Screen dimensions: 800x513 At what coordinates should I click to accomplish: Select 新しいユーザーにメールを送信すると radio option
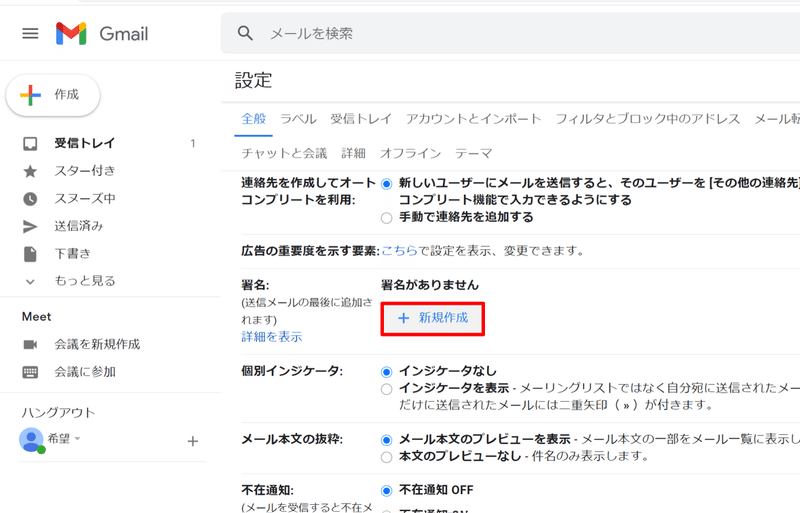[x=387, y=184]
